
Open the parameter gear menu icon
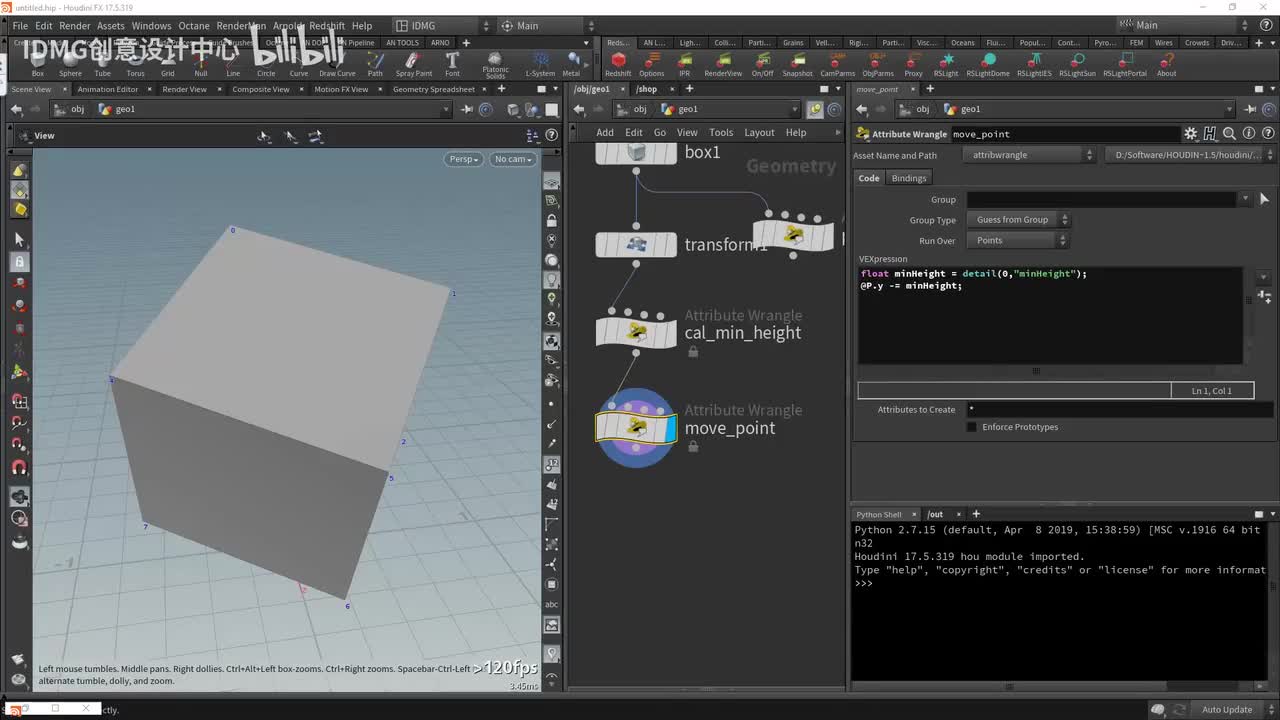(x=1190, y=134)
